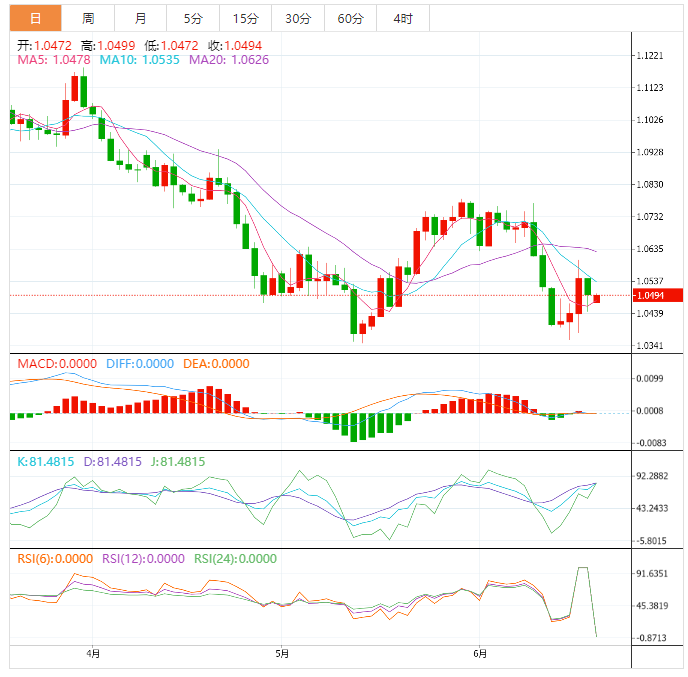Select the DEA legend in MACD panel
This screenshot has width=688, height=677.
click(216, 364)
